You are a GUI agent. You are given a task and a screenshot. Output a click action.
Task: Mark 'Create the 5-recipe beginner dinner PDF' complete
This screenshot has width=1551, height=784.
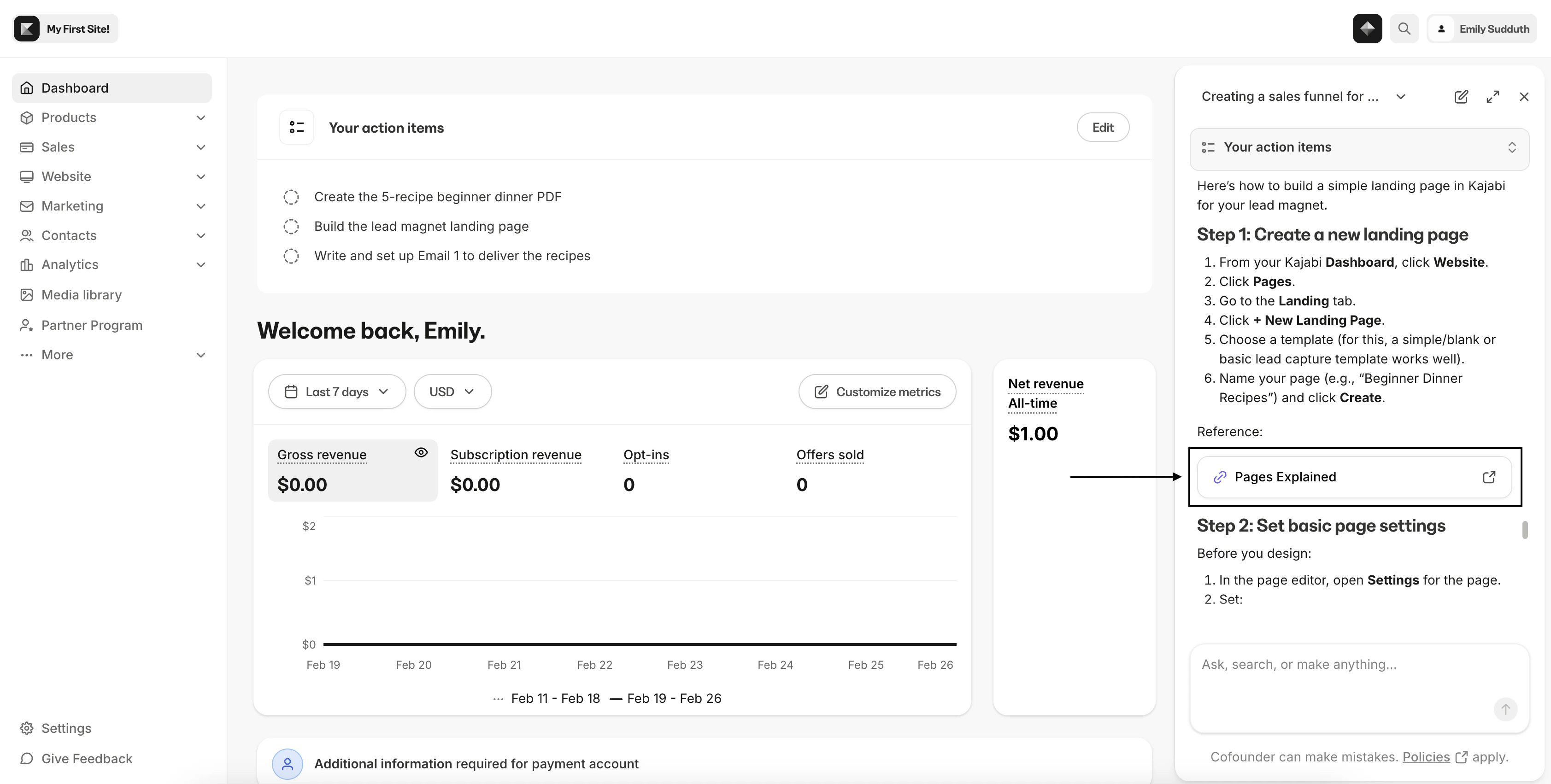pyautogui.click(x=291, y=197)
